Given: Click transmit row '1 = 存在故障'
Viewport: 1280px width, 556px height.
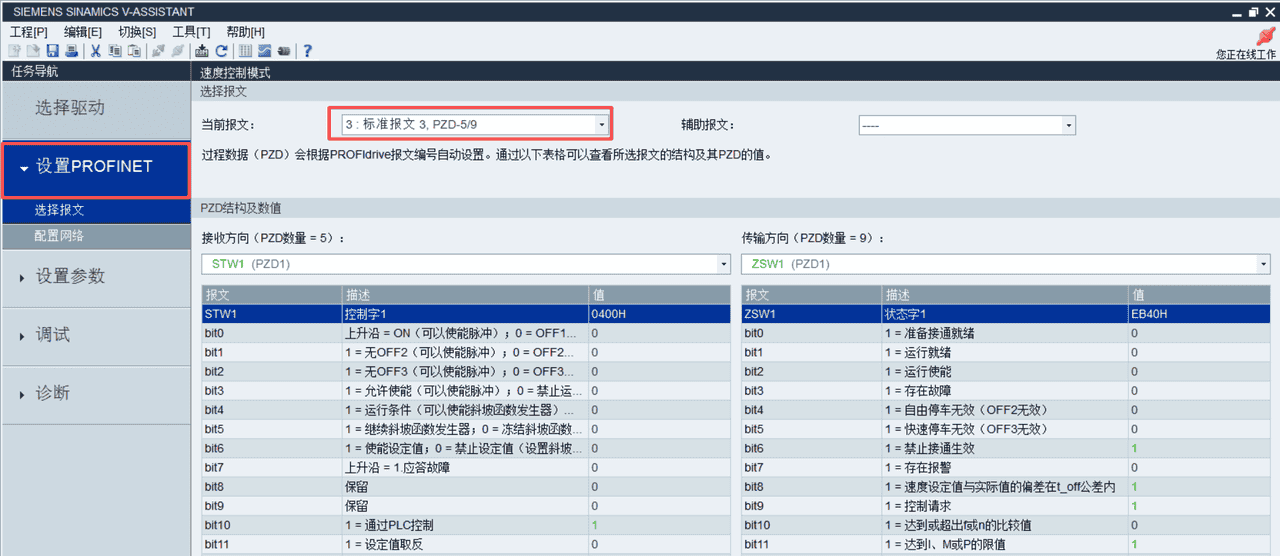Looking at the screenshot, I should coord(1006,390).
